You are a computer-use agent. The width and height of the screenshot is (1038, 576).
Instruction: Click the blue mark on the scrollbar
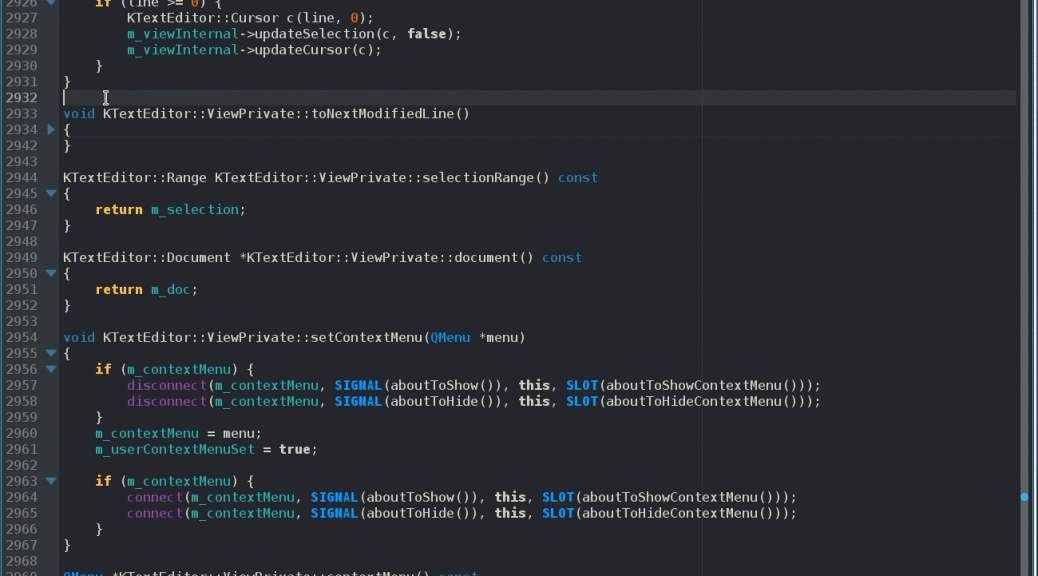click(1024, 496)
